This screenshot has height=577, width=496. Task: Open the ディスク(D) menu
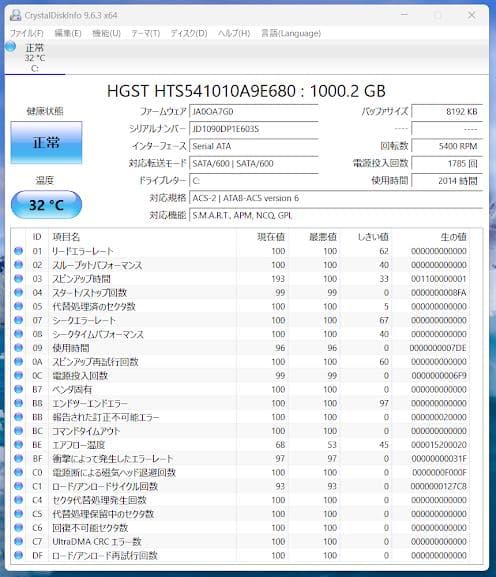pyautogui.click(x=189, y=33)
